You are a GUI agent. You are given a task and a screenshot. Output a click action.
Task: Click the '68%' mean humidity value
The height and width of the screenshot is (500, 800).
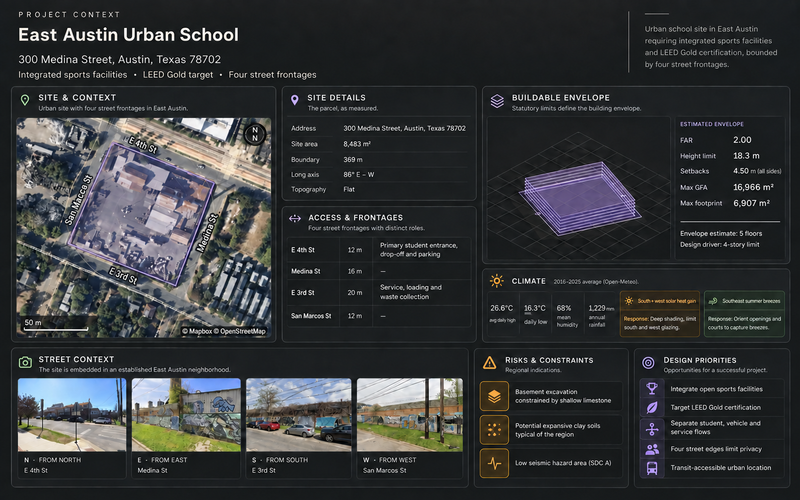[564, 308]
